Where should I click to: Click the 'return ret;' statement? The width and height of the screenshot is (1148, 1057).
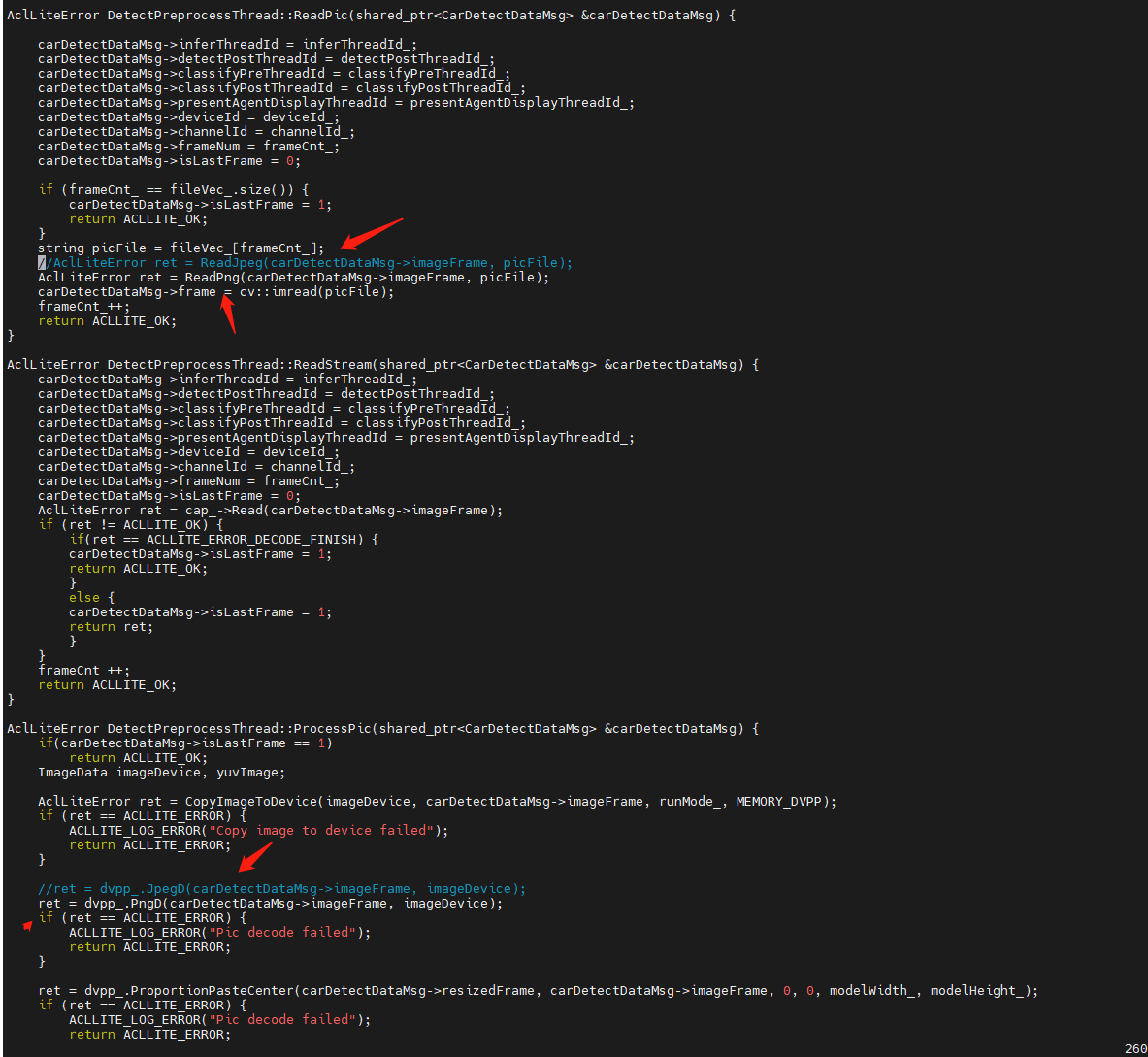[x=111, y=627]
